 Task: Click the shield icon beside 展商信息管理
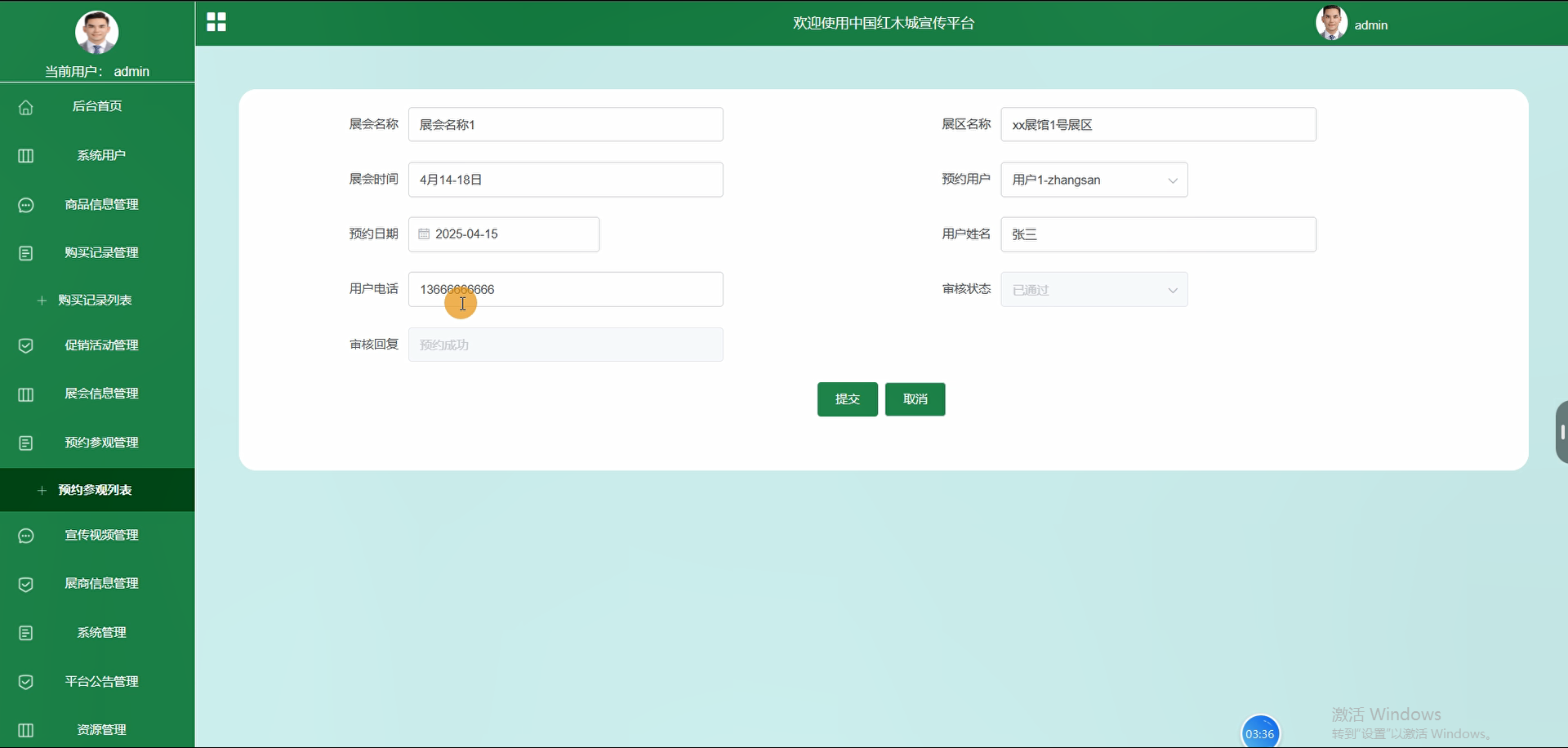click(x=25, y=584)
